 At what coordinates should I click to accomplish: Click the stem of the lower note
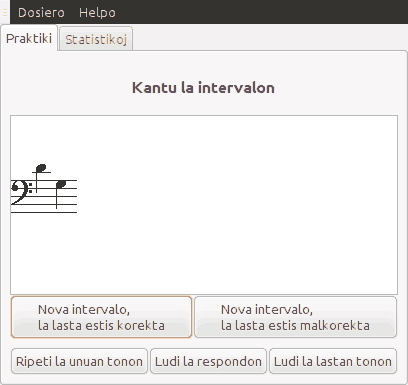pos(56,197)
